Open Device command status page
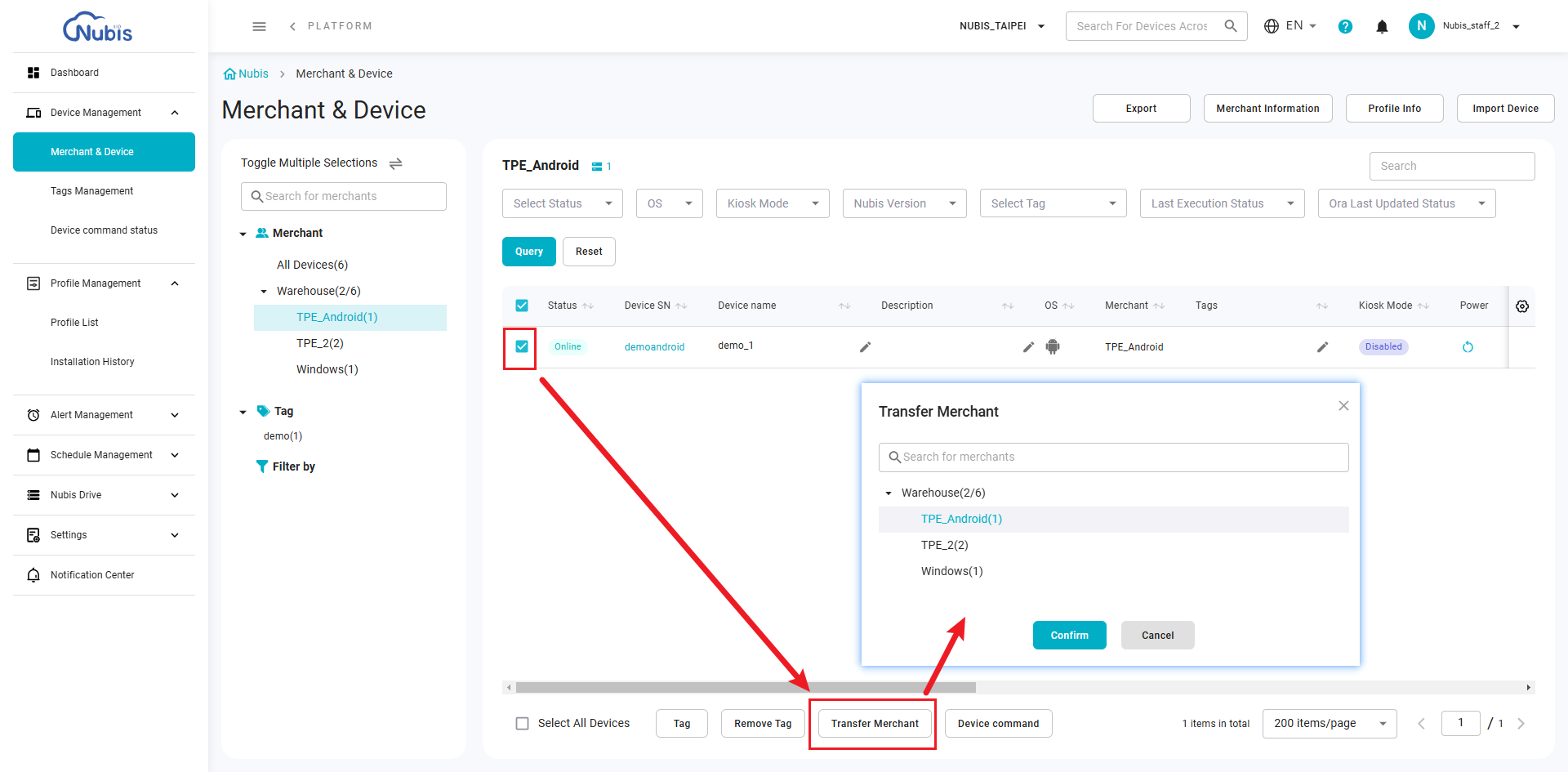Image resolution: width=1568 pixels, height=772 pixels. click(x=105, y=230)
